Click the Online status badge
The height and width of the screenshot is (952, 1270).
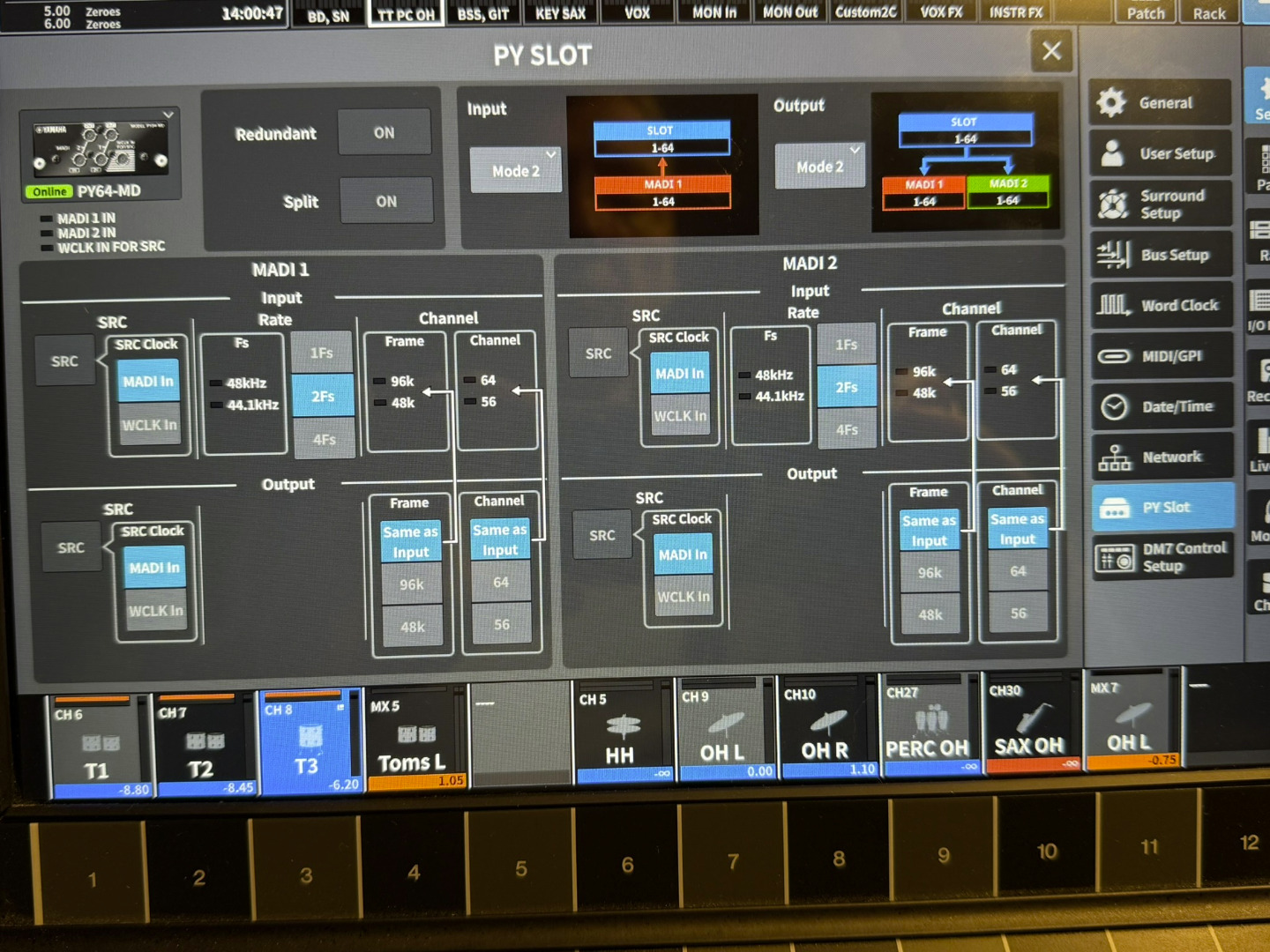coord(49,191)
